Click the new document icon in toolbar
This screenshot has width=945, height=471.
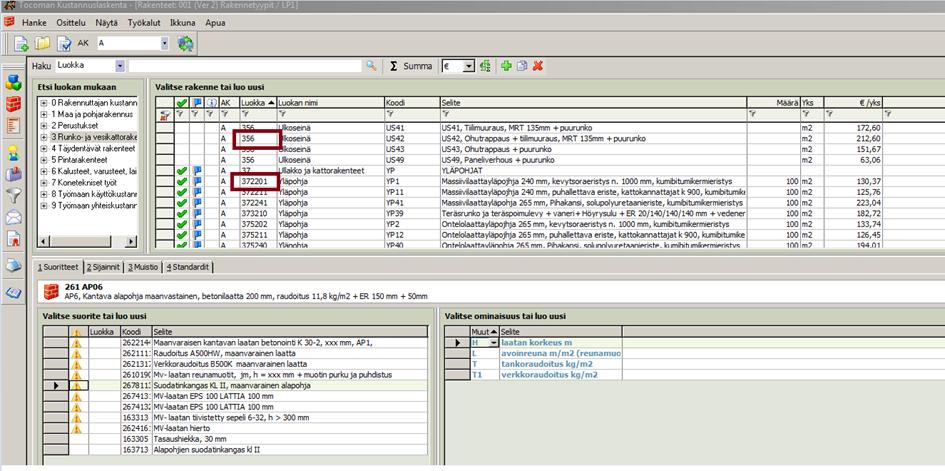(21, 43)
